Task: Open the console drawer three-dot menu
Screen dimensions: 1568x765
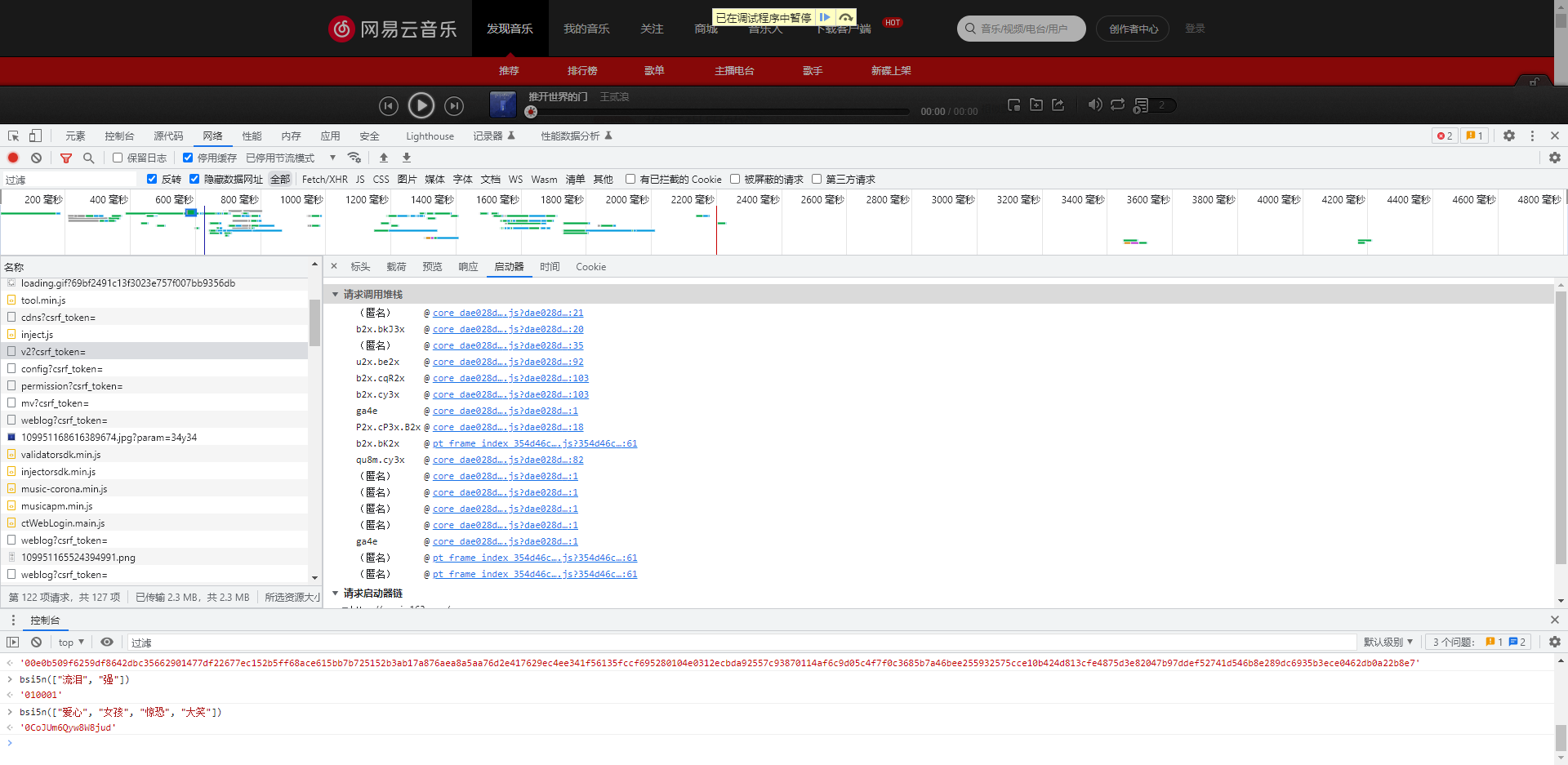Action: pyautogui.click(x=13, y=620)
